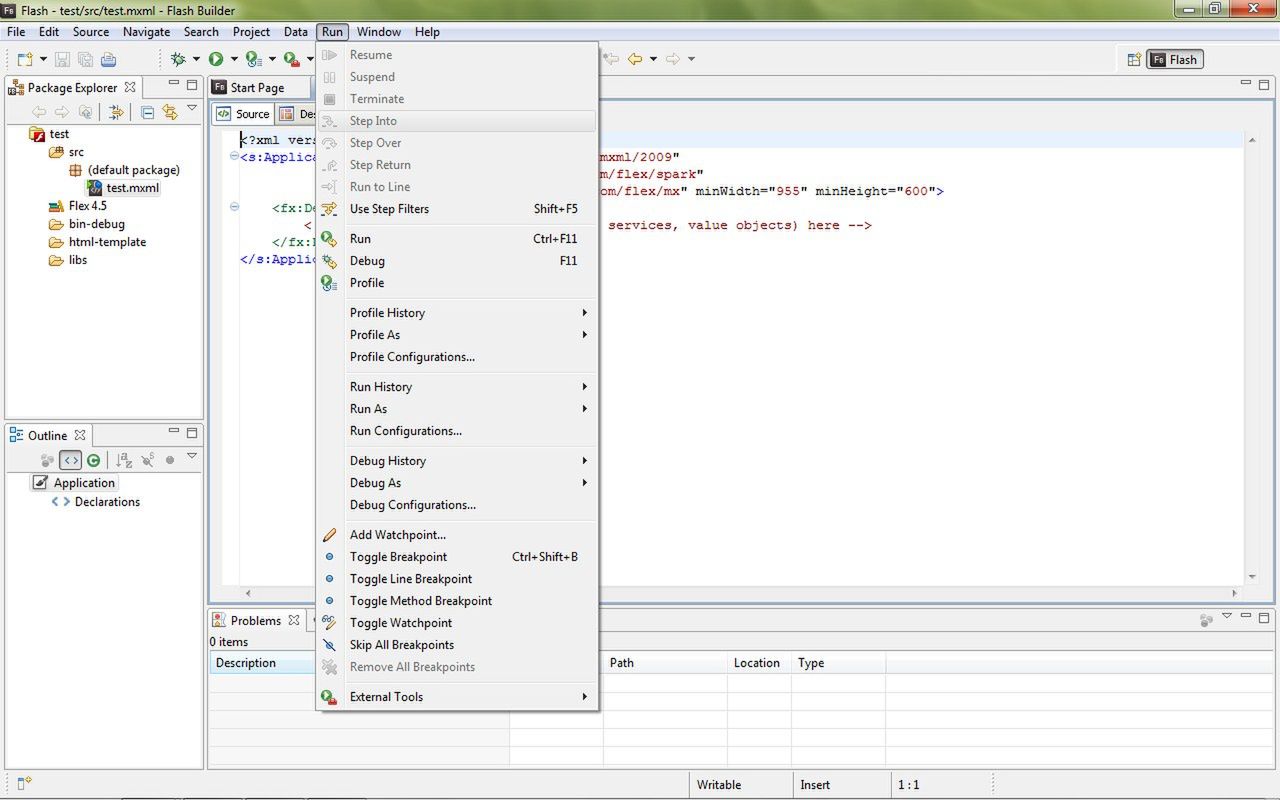Viewport: 1280px width, 800px height.
Task: Choose Add Watchpoint... menu entry
Action: pyautogui.click(x=457, y=535)
